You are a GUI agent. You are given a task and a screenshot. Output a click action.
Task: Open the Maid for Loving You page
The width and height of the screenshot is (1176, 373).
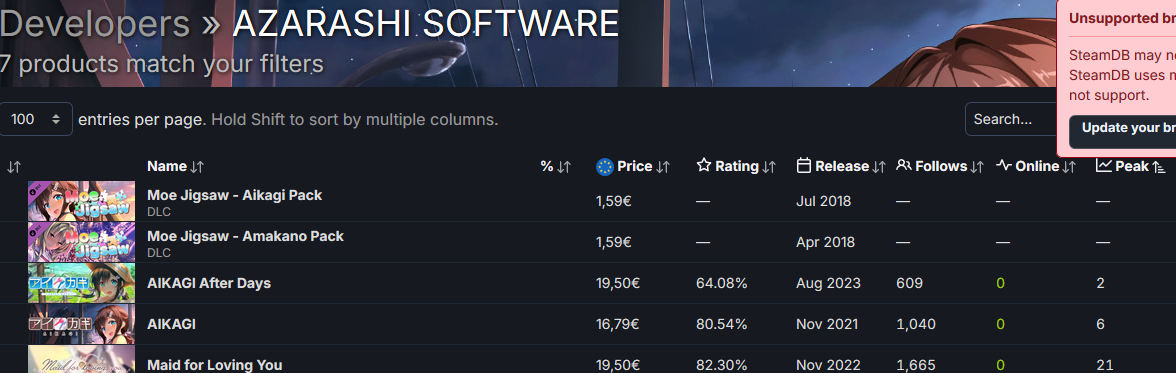click(x=214, y=365)
